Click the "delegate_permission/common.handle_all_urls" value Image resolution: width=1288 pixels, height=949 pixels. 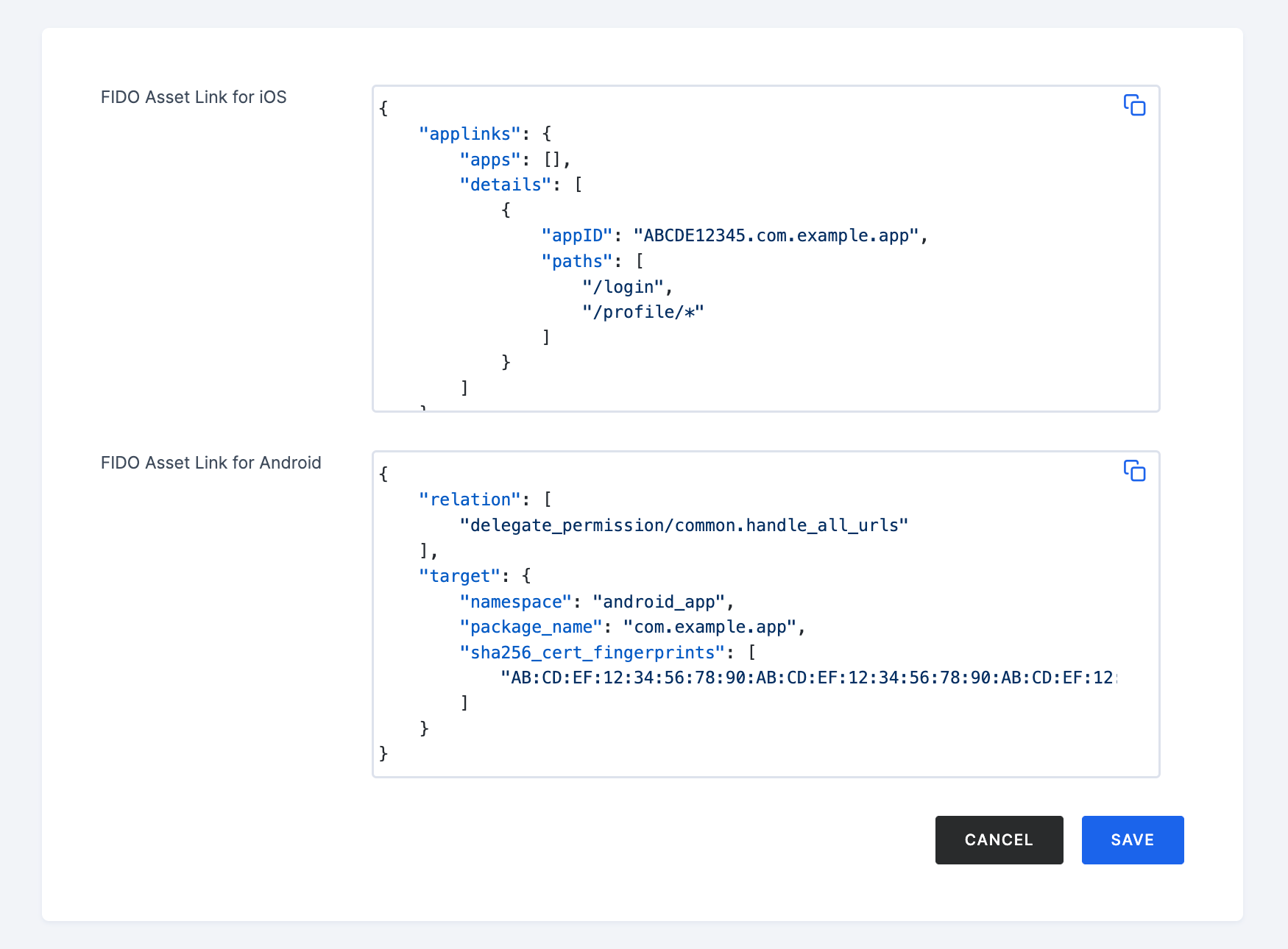(x=684, y=525)
